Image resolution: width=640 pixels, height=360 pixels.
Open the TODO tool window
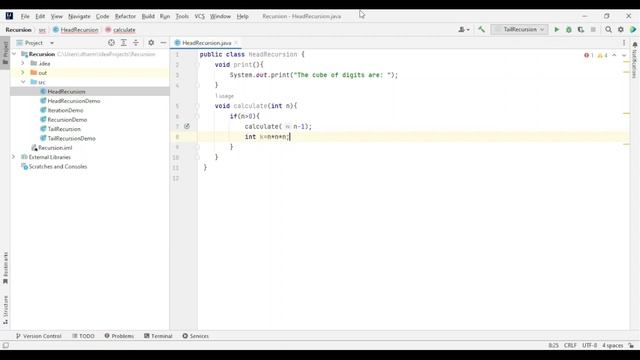coord(83,336)
